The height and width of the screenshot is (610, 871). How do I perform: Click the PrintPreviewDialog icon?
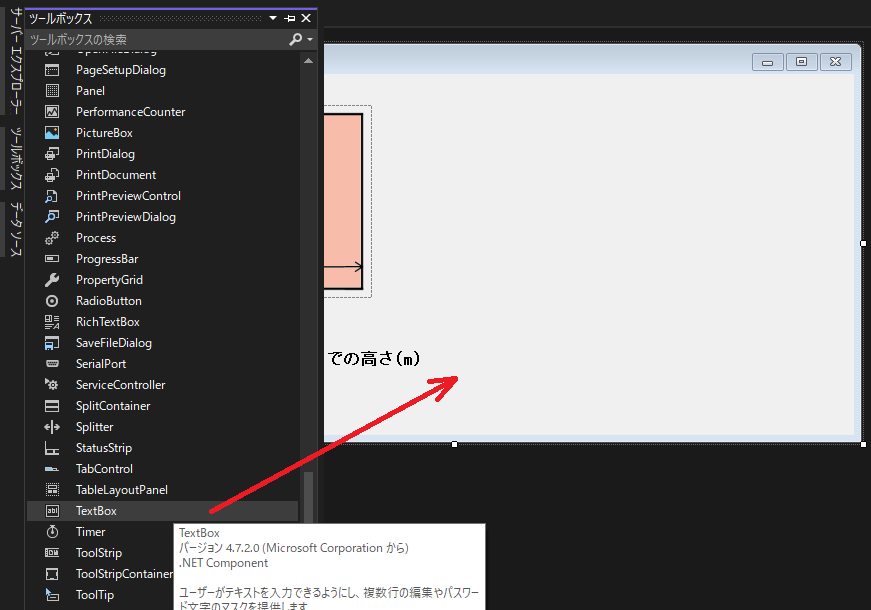[52, 217]
